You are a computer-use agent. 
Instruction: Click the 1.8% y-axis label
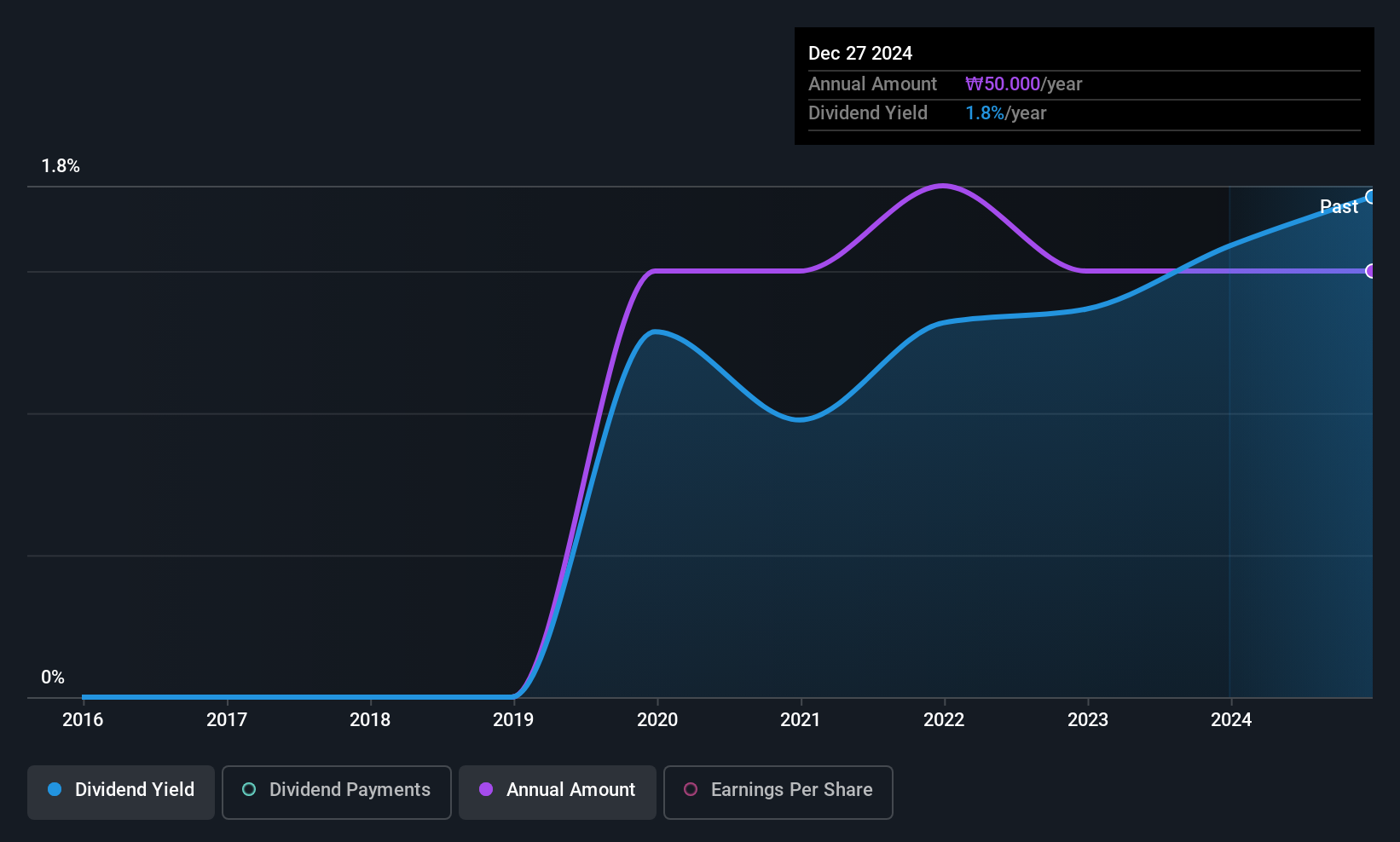pos(61,166)
